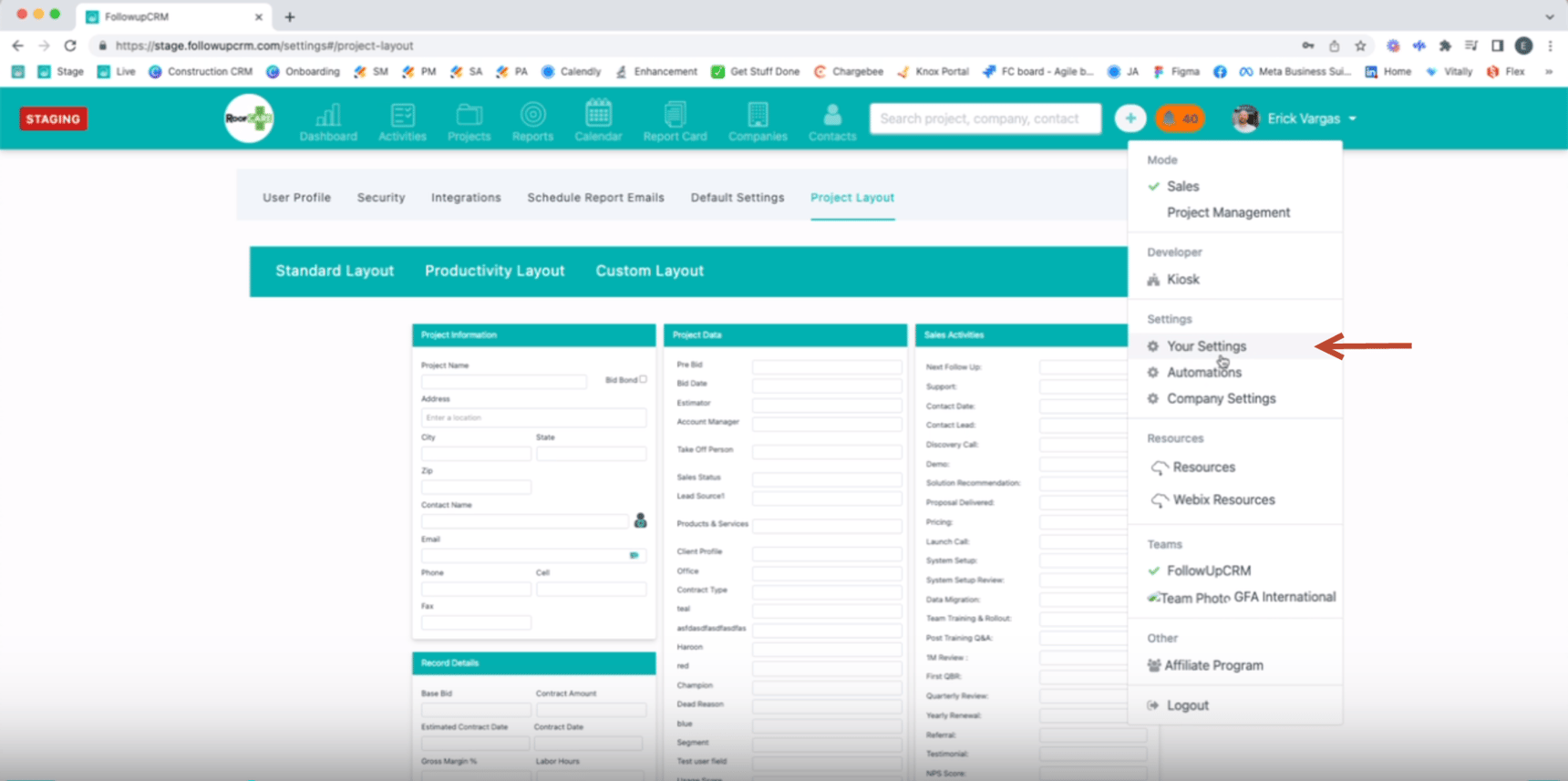Open the Construction CRM bookmark
Viewport: 1568px width, 781px height.
(x=201, y=71)
